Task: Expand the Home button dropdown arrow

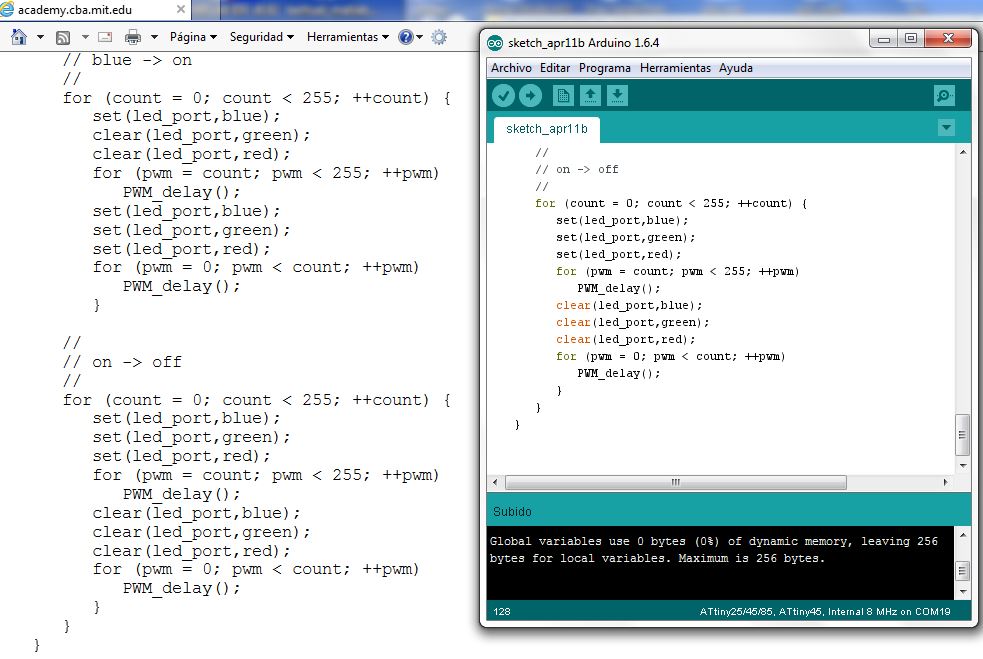Action: tap(40, 37)
